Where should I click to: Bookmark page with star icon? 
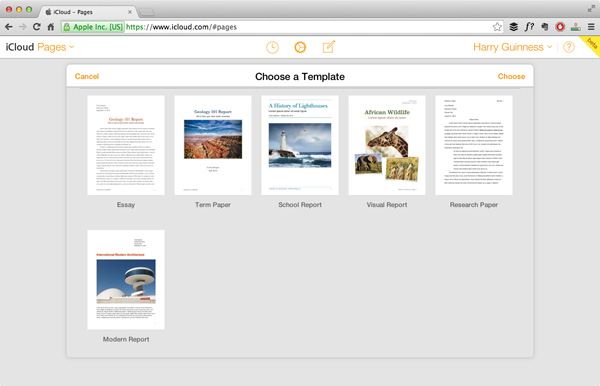(497, 27)
